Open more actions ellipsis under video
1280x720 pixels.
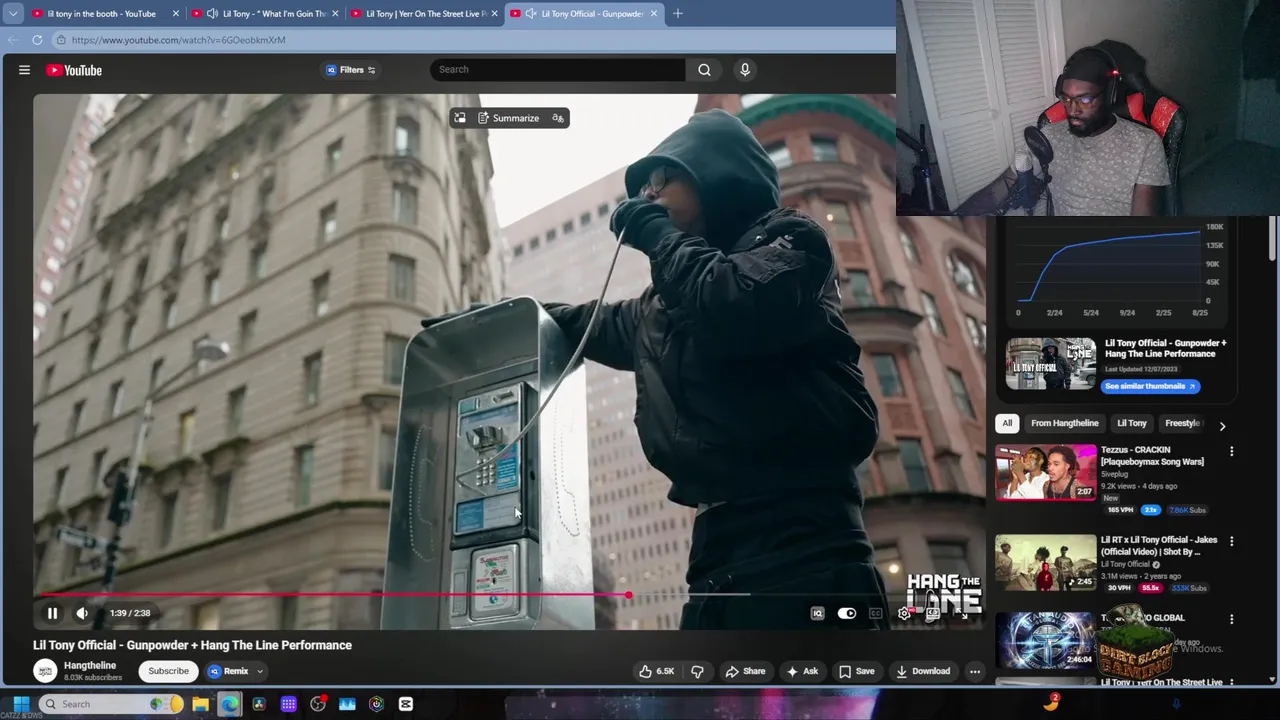[x=975, y=671]
